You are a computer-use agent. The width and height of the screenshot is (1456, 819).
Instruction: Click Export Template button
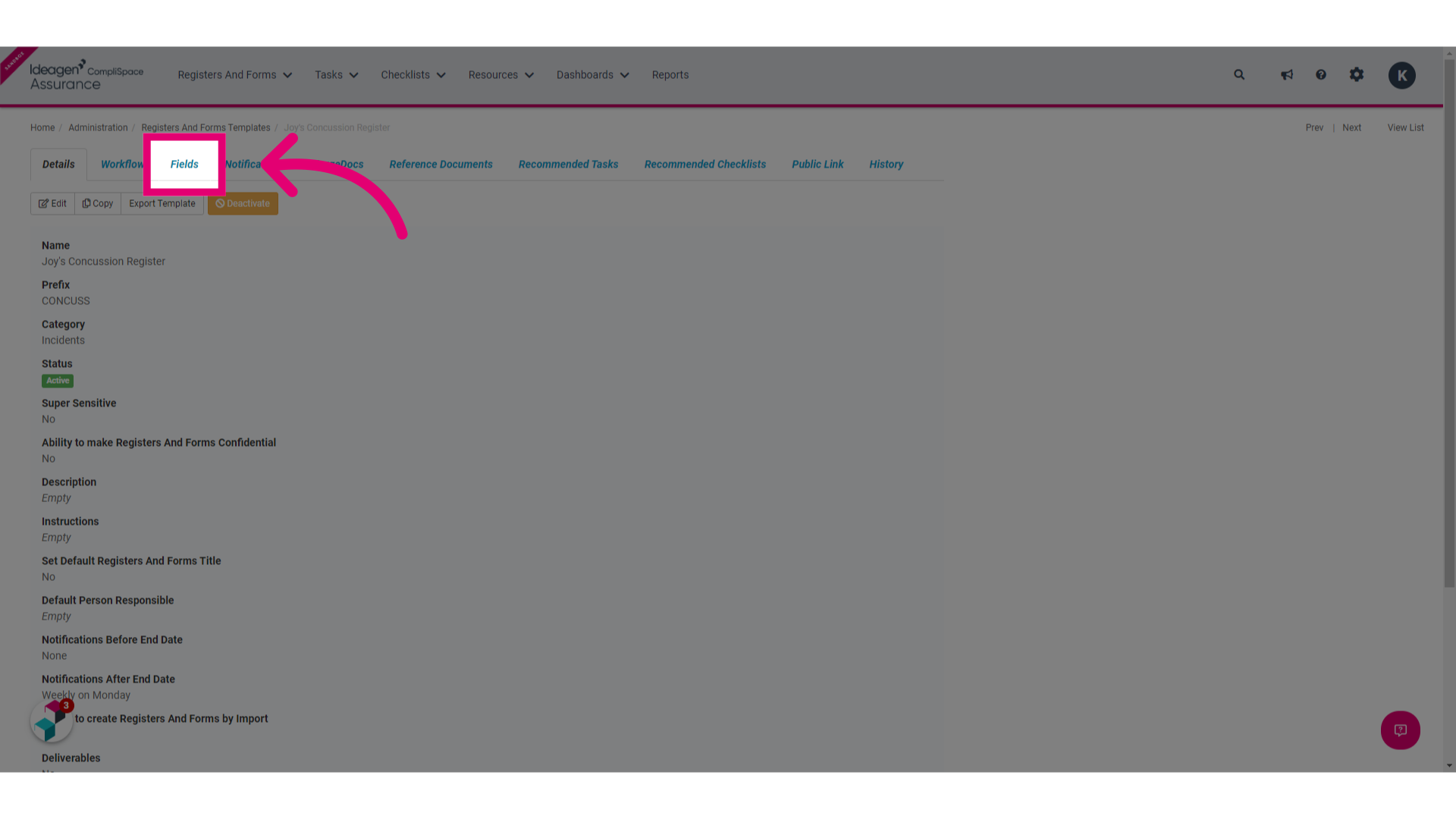162,203
